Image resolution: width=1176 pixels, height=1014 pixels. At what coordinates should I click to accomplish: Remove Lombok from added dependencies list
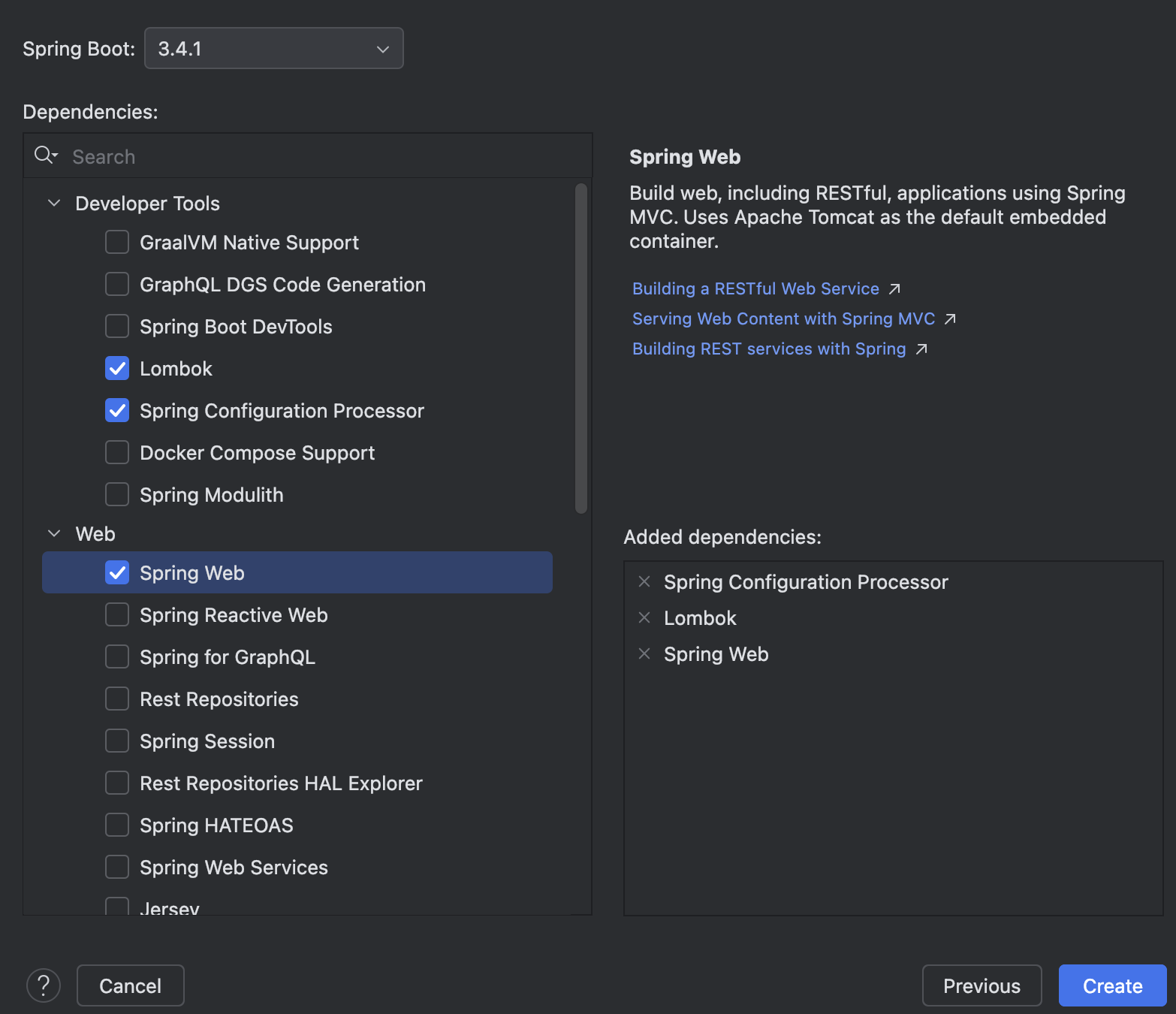(x=644, y=617)
